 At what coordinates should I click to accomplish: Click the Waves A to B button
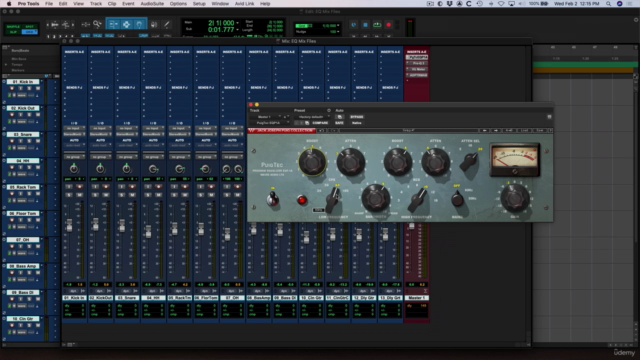pyautogui.click(x=509, y=131)
